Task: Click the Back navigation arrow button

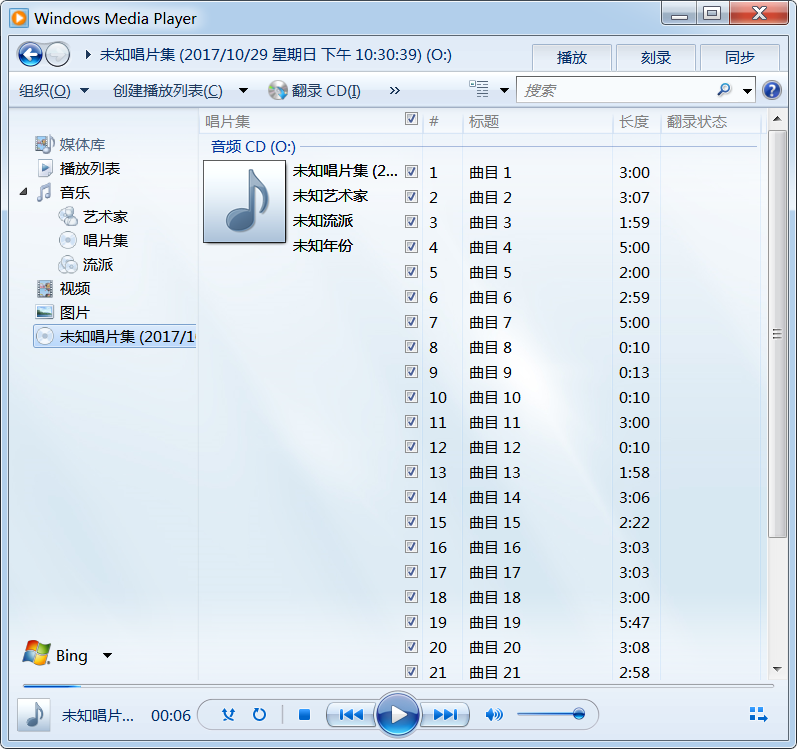Action: point(30,54)
